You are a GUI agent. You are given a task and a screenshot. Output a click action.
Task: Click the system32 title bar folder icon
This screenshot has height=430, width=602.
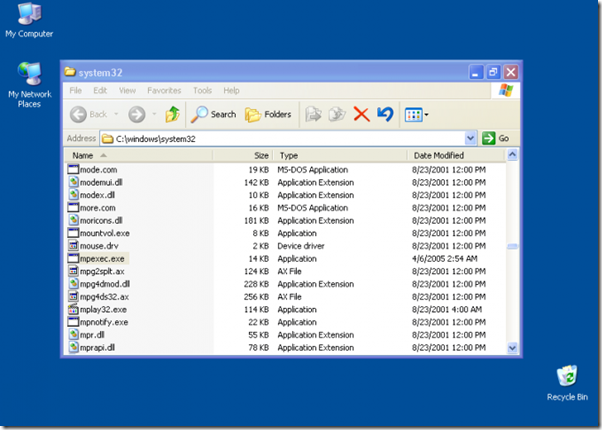[70, 72]
